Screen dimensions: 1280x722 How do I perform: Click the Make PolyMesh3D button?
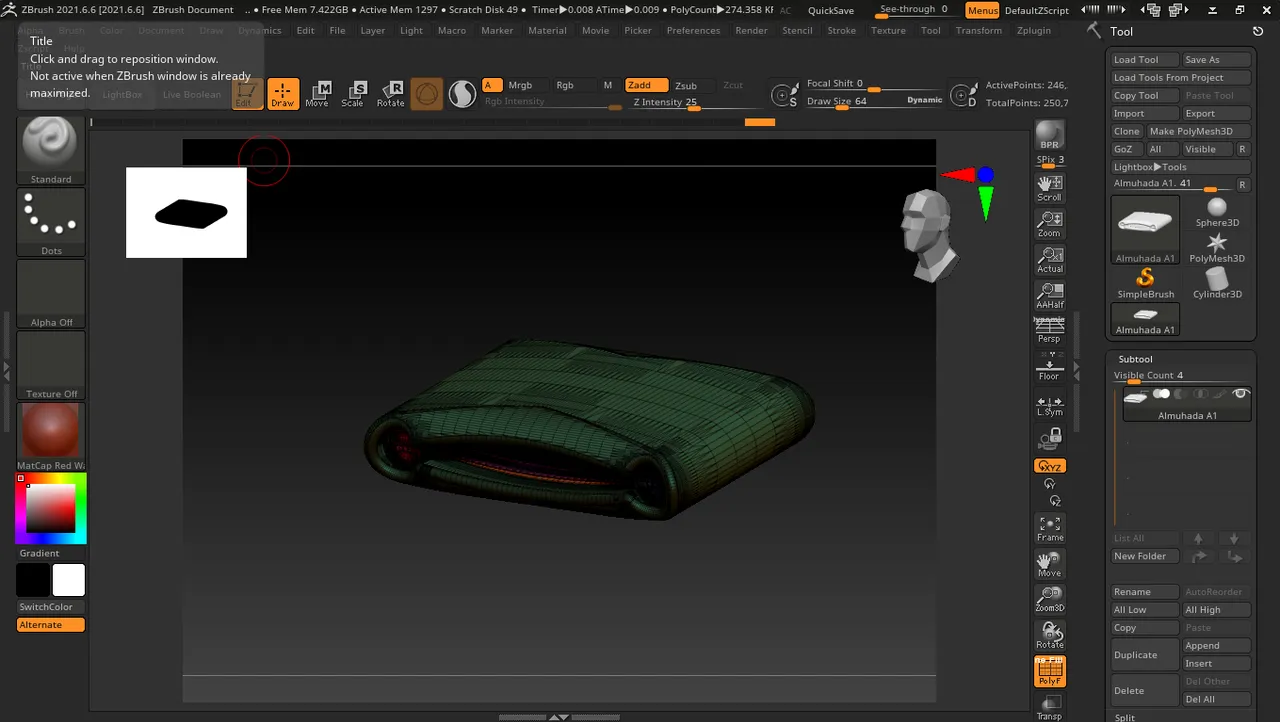pyautogui.click(x=1198, y=131)
